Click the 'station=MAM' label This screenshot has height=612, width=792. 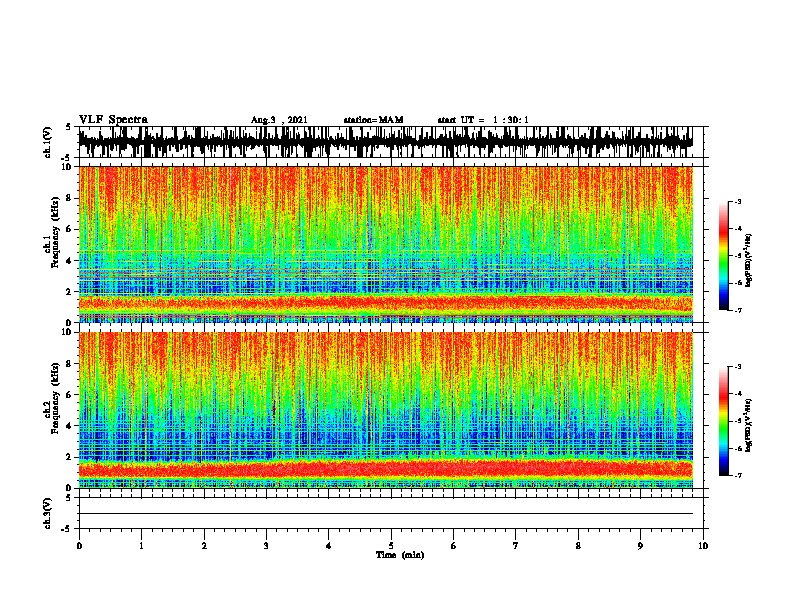(373, 120)
